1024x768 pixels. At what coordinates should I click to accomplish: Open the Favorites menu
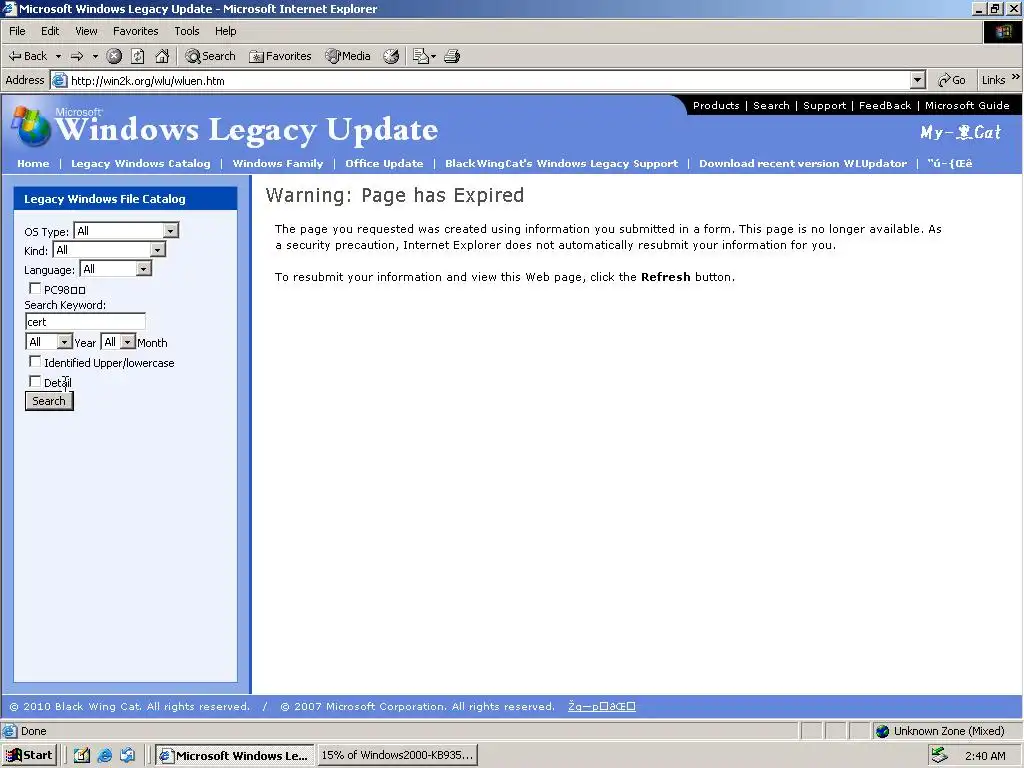(136, 31)
